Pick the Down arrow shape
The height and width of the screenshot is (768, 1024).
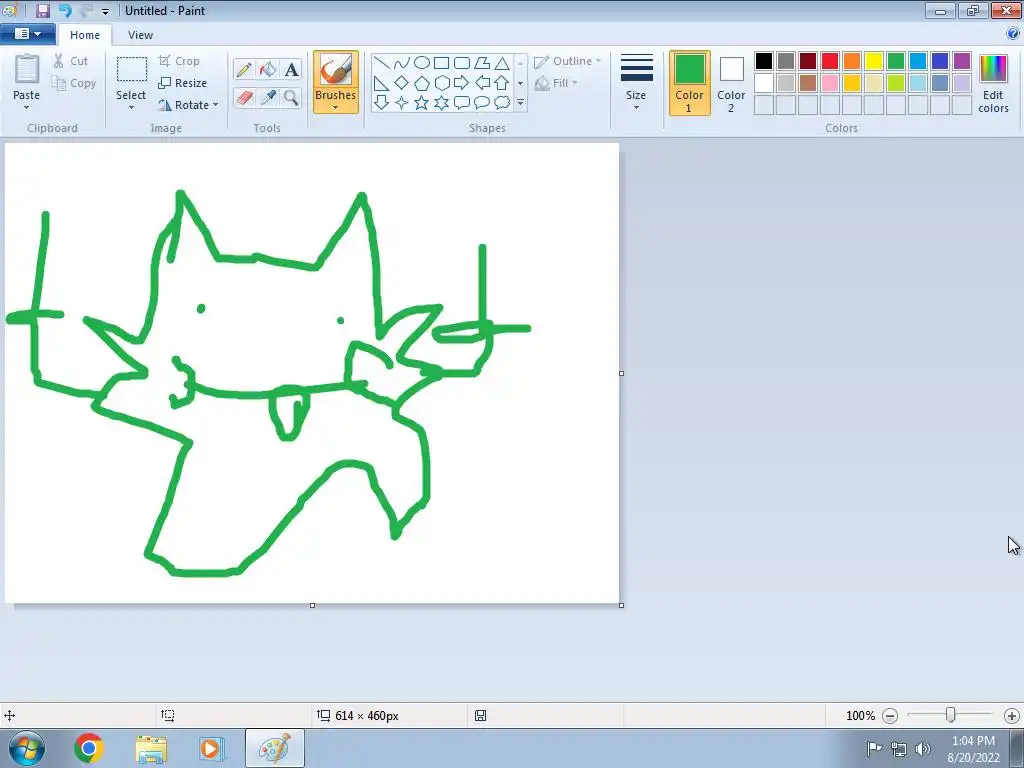(x=381, y=103)
